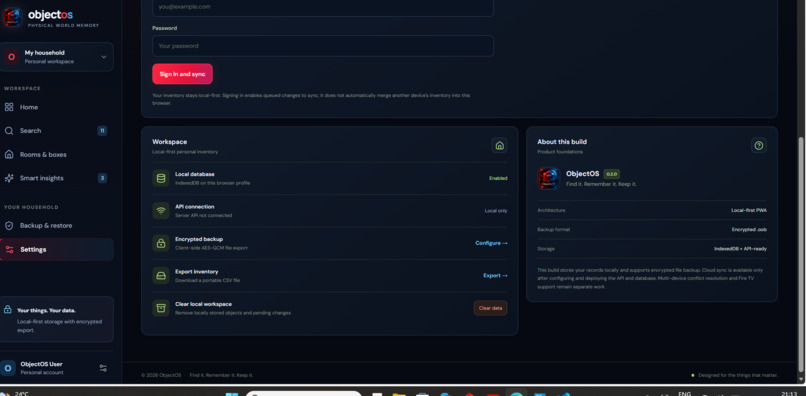Click the Search count badge showing 11

[102, 131]
